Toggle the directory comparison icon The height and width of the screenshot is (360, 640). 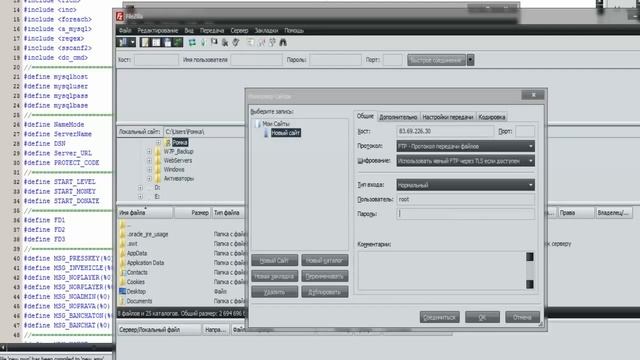261,42
